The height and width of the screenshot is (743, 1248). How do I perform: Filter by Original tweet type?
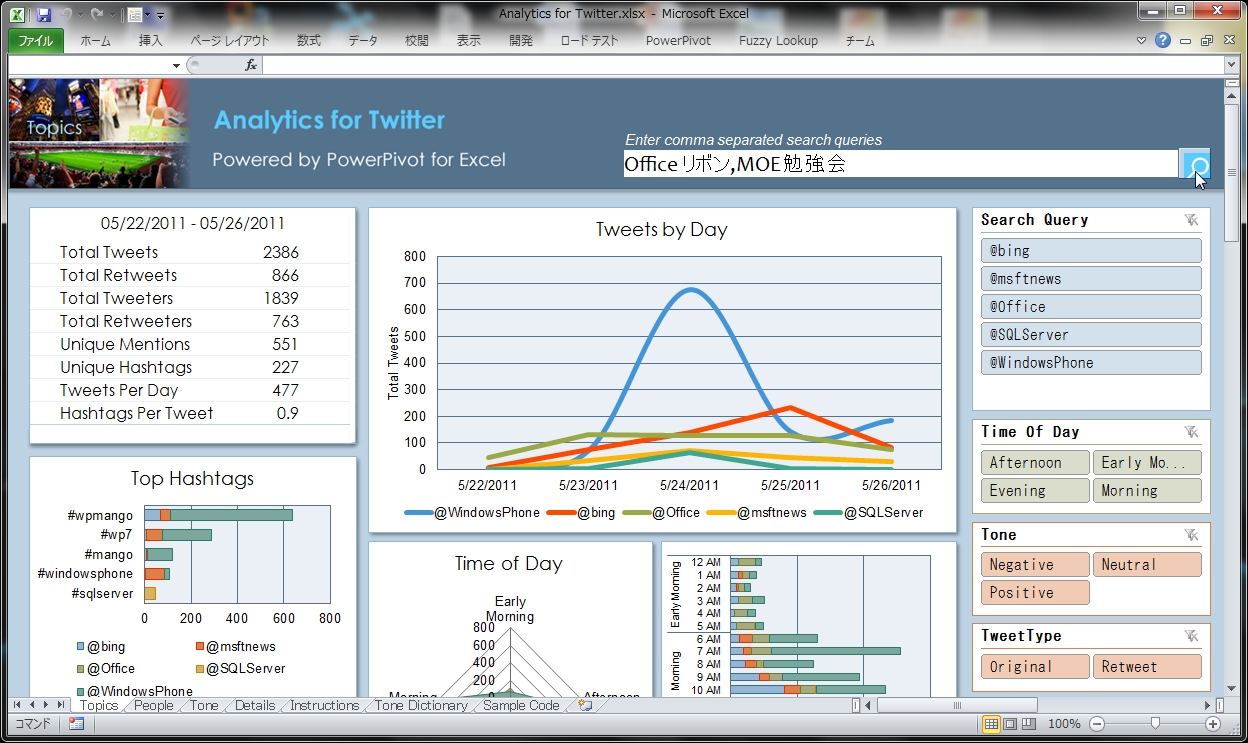click(1035, 666)
